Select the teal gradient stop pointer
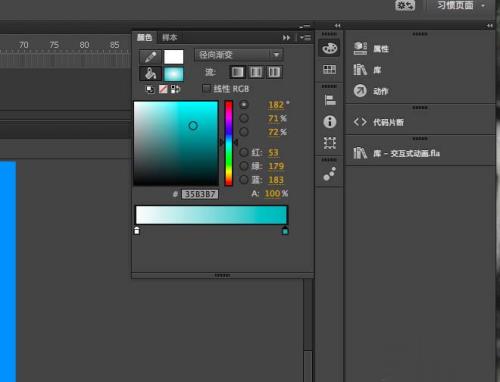Viewport: 500px width, 382px height. [x=285, y=231]
